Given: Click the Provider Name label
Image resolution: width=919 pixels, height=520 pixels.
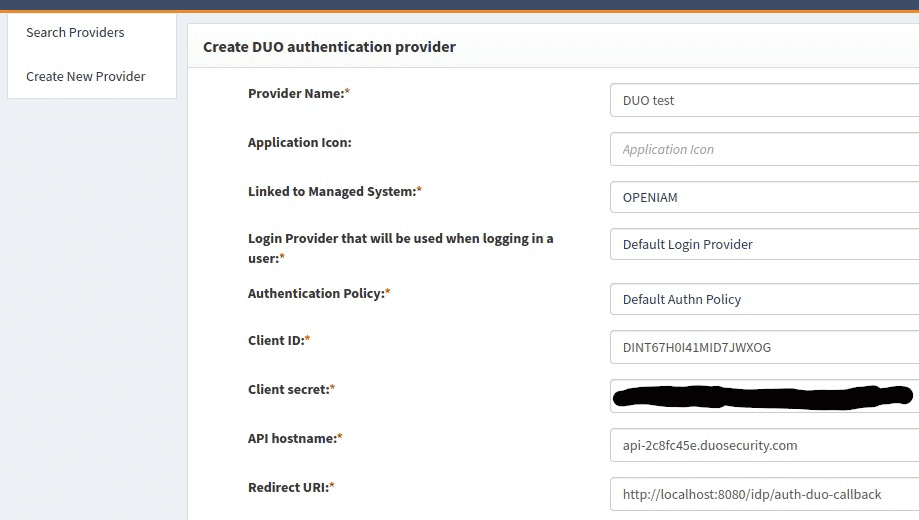Looking at the screenshot, I should click(298, 93).
